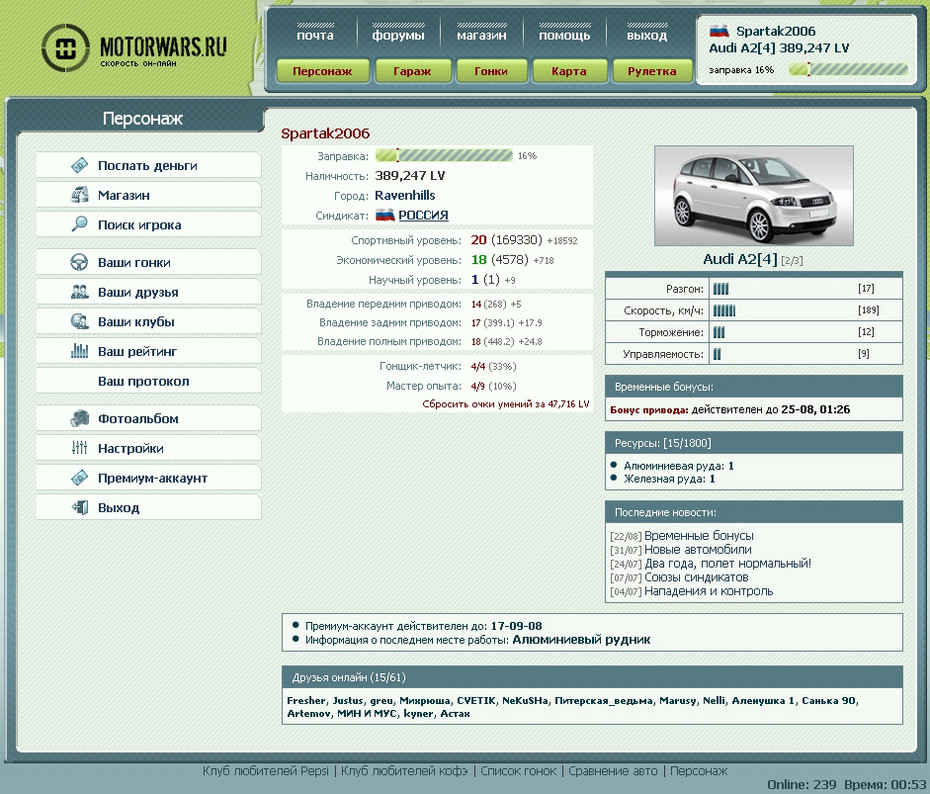Open the форумы top menu
This screenshot has height=794, width=930.
point(398,35)
